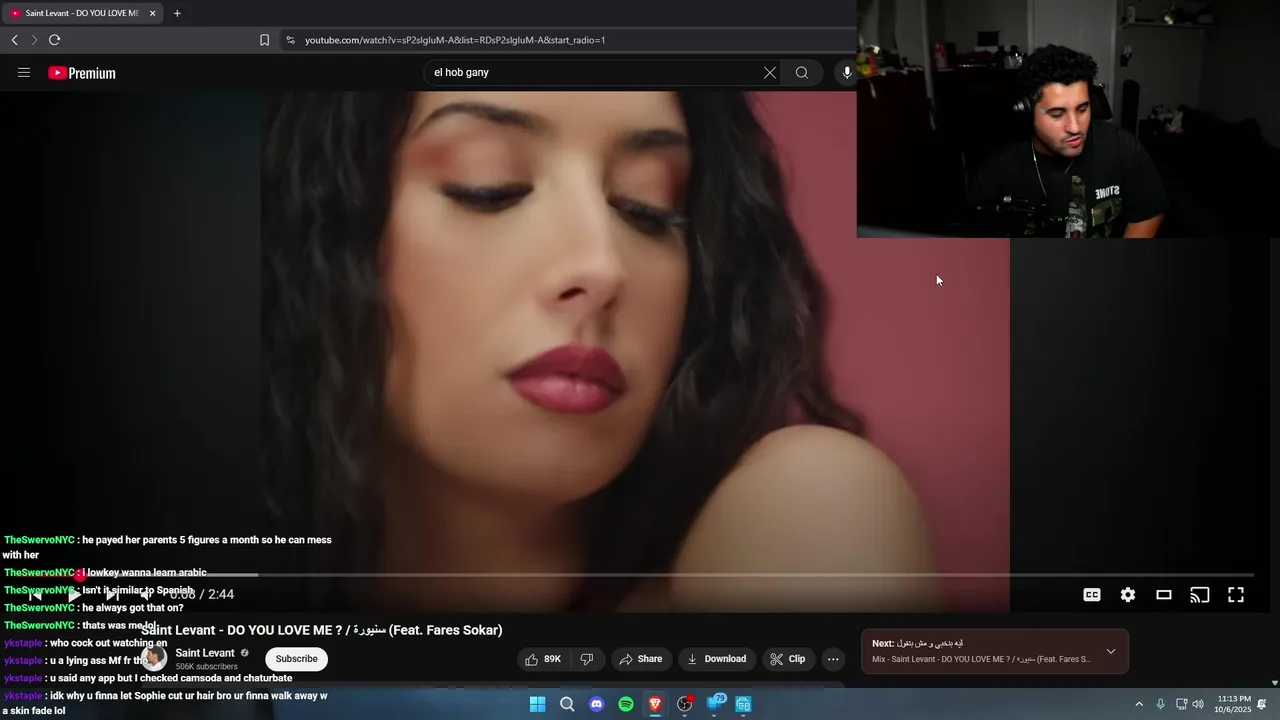The height and width of the screenshot is (720, 1280).
Task: Open the Windows Start menu
Action: 537,704
